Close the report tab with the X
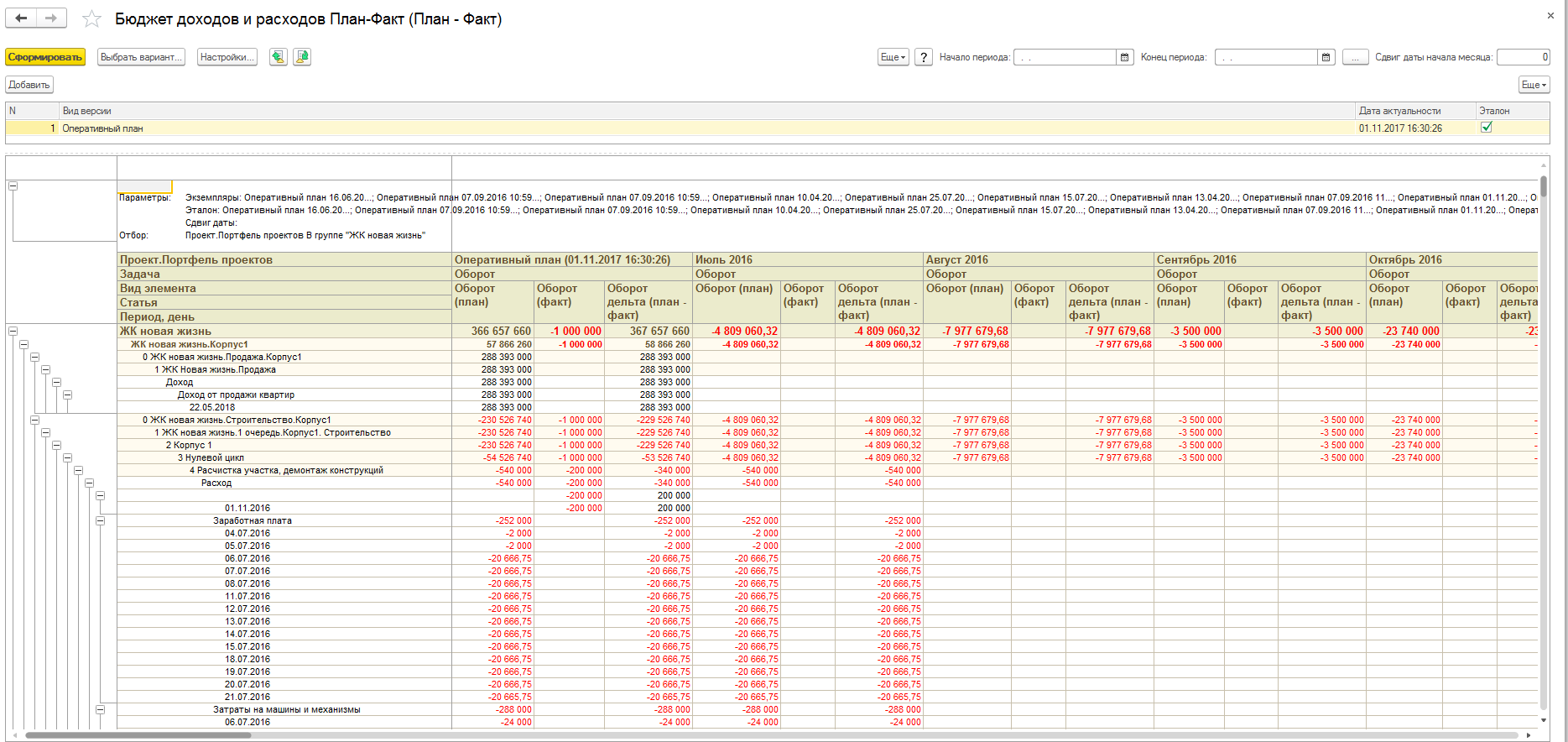The image size is (1568, 742). (1550, 15)
